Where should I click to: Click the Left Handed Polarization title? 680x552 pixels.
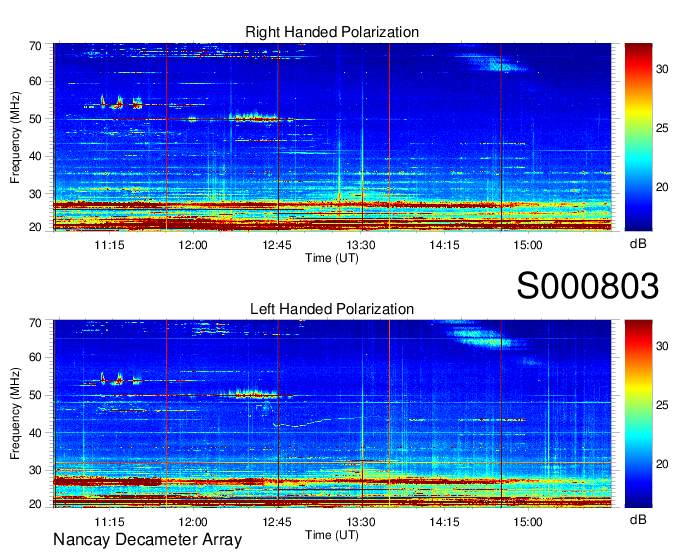click(332, 309)
